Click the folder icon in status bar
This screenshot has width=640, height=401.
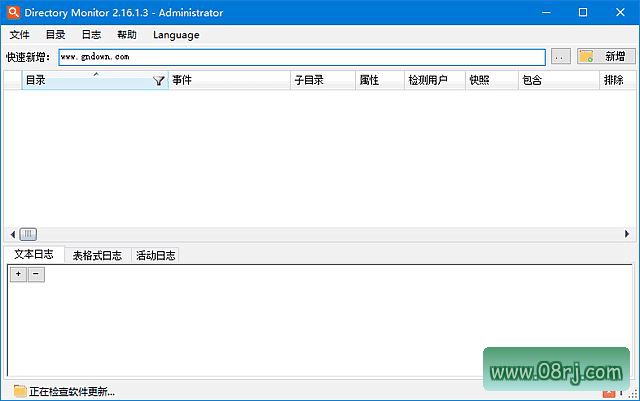[x=19, y=391]
